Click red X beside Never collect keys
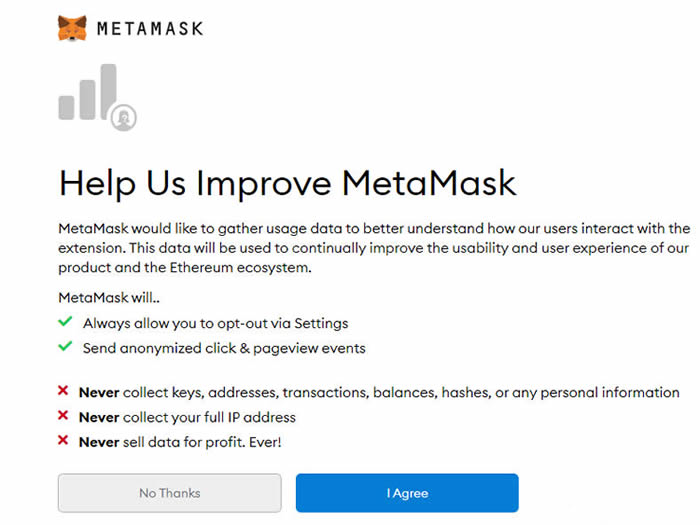 click(x=64, y=391)
